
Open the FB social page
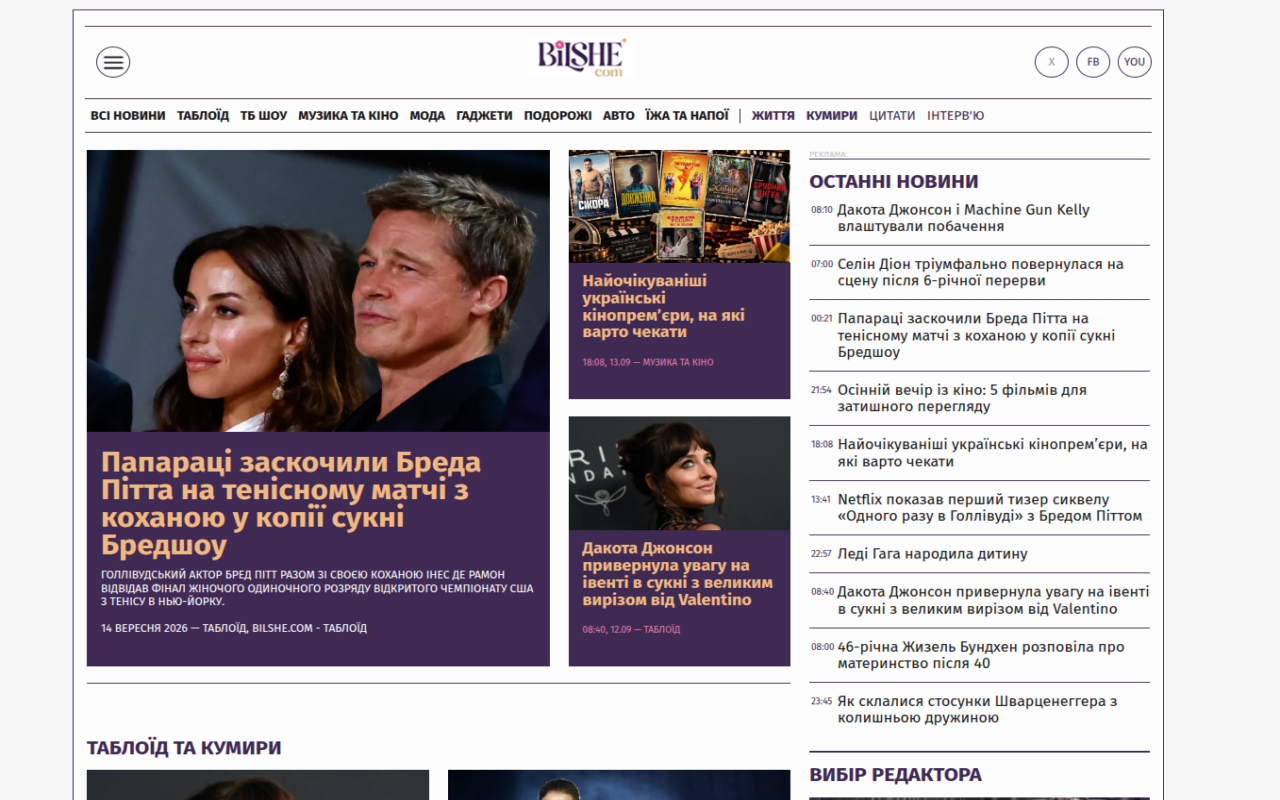tap(1093, 62)
